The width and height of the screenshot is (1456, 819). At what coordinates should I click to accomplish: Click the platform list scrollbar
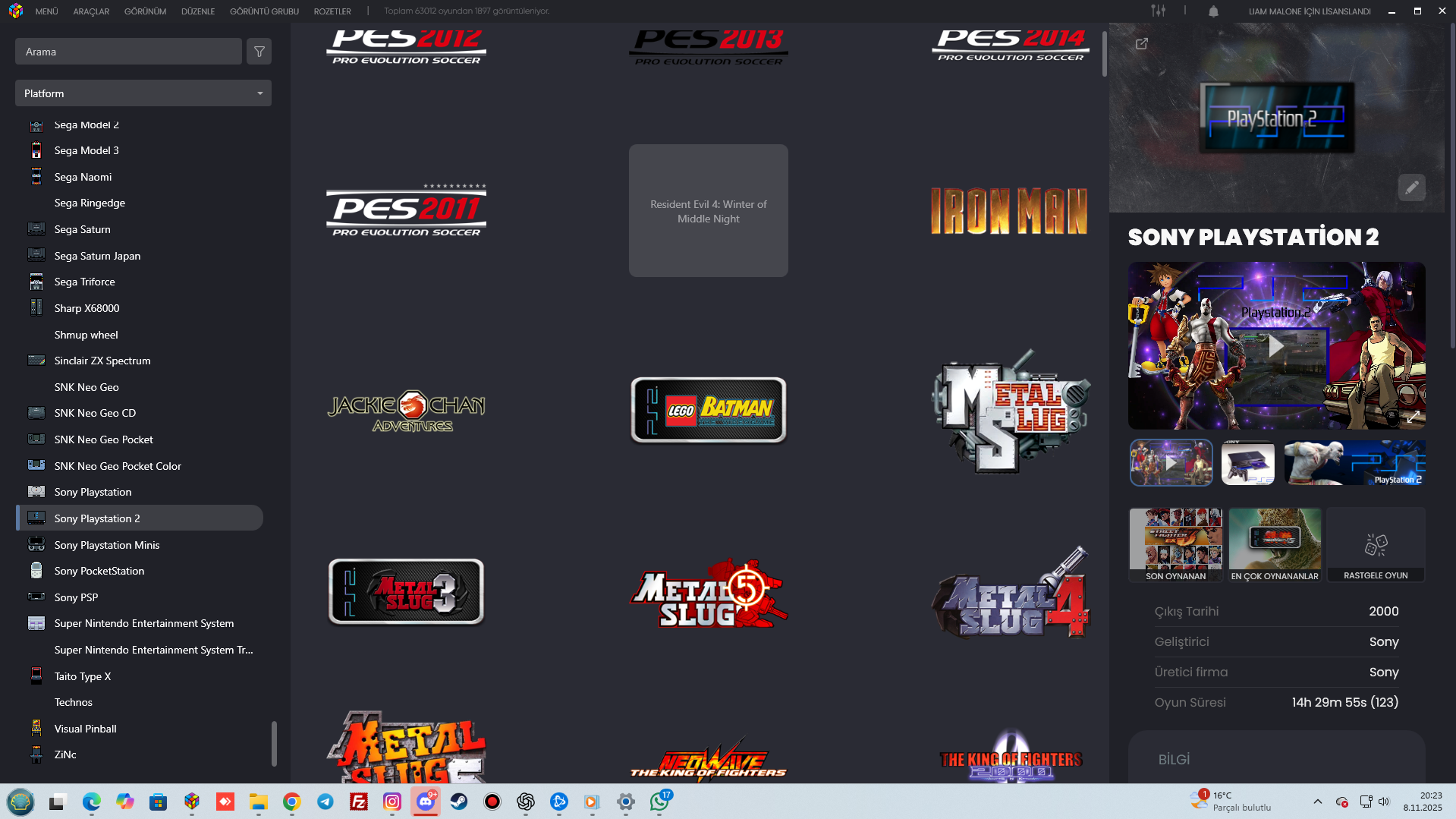pyautogui.click(x=274, y=744)
